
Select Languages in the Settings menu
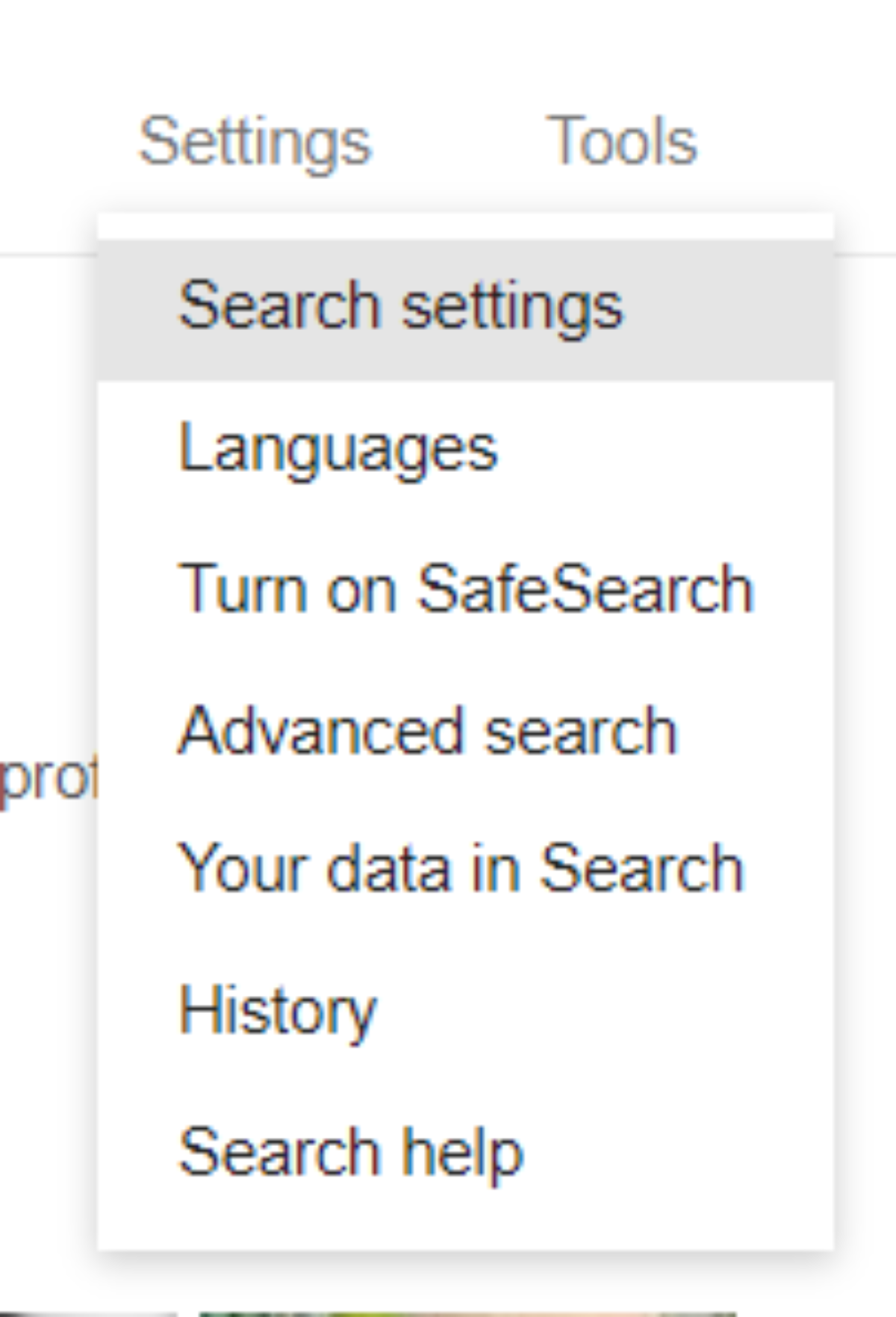pyautogui.click(x=337, y=449)
